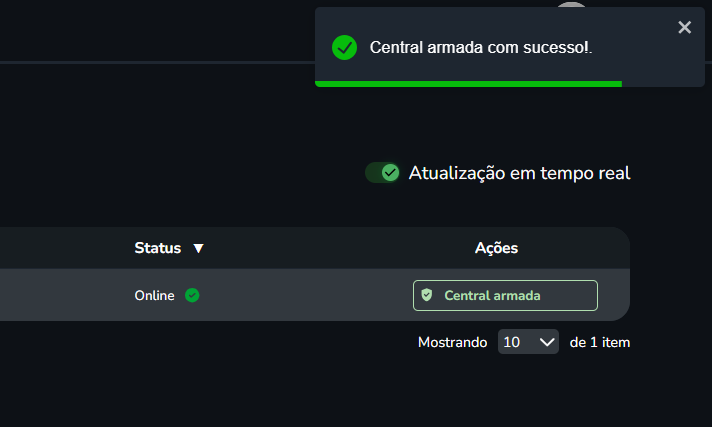Click the checkmark knob on the real-time switch
This screenshot has width=712, height=427.
tap(390, 173)
